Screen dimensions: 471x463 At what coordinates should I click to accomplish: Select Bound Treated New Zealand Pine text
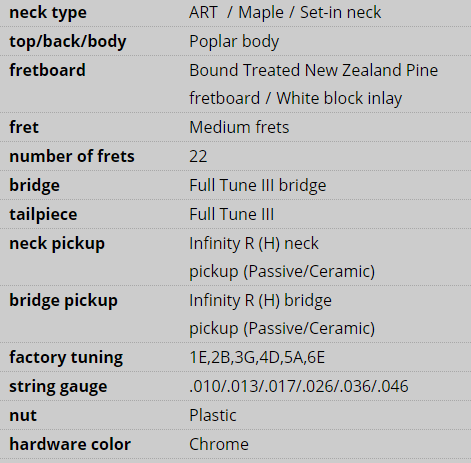314,70
